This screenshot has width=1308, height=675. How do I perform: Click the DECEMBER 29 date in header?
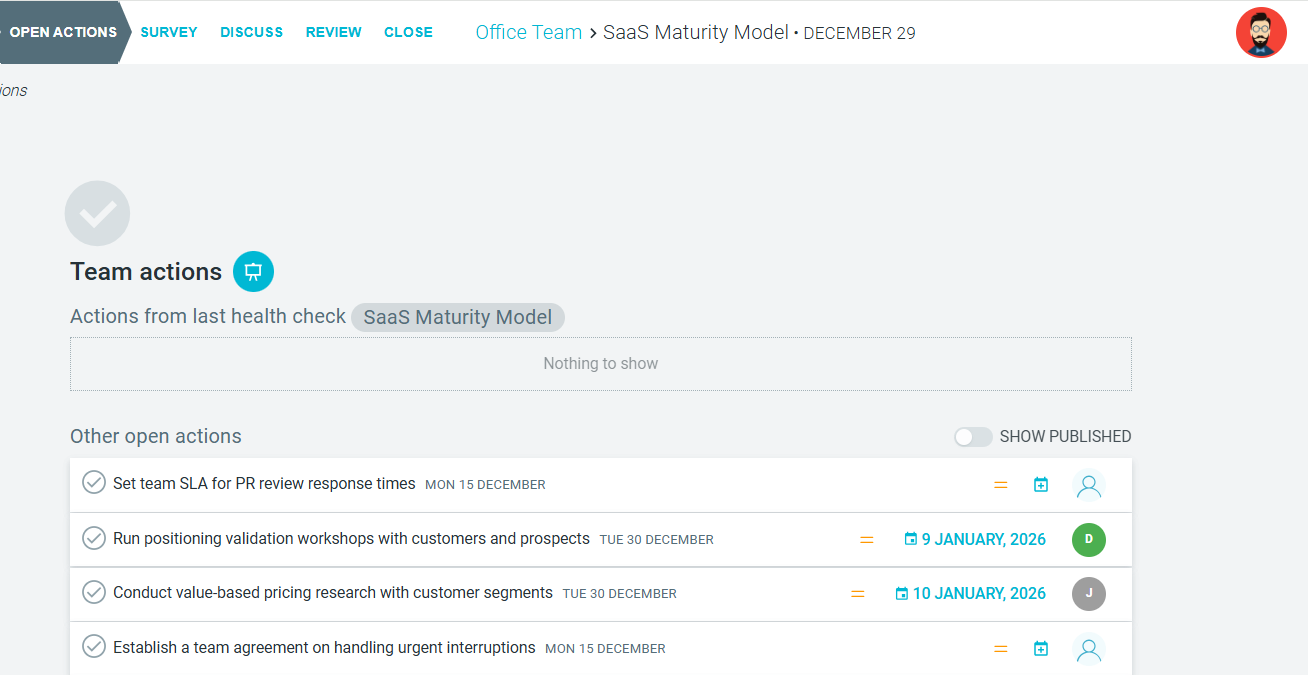click(859, 33)
